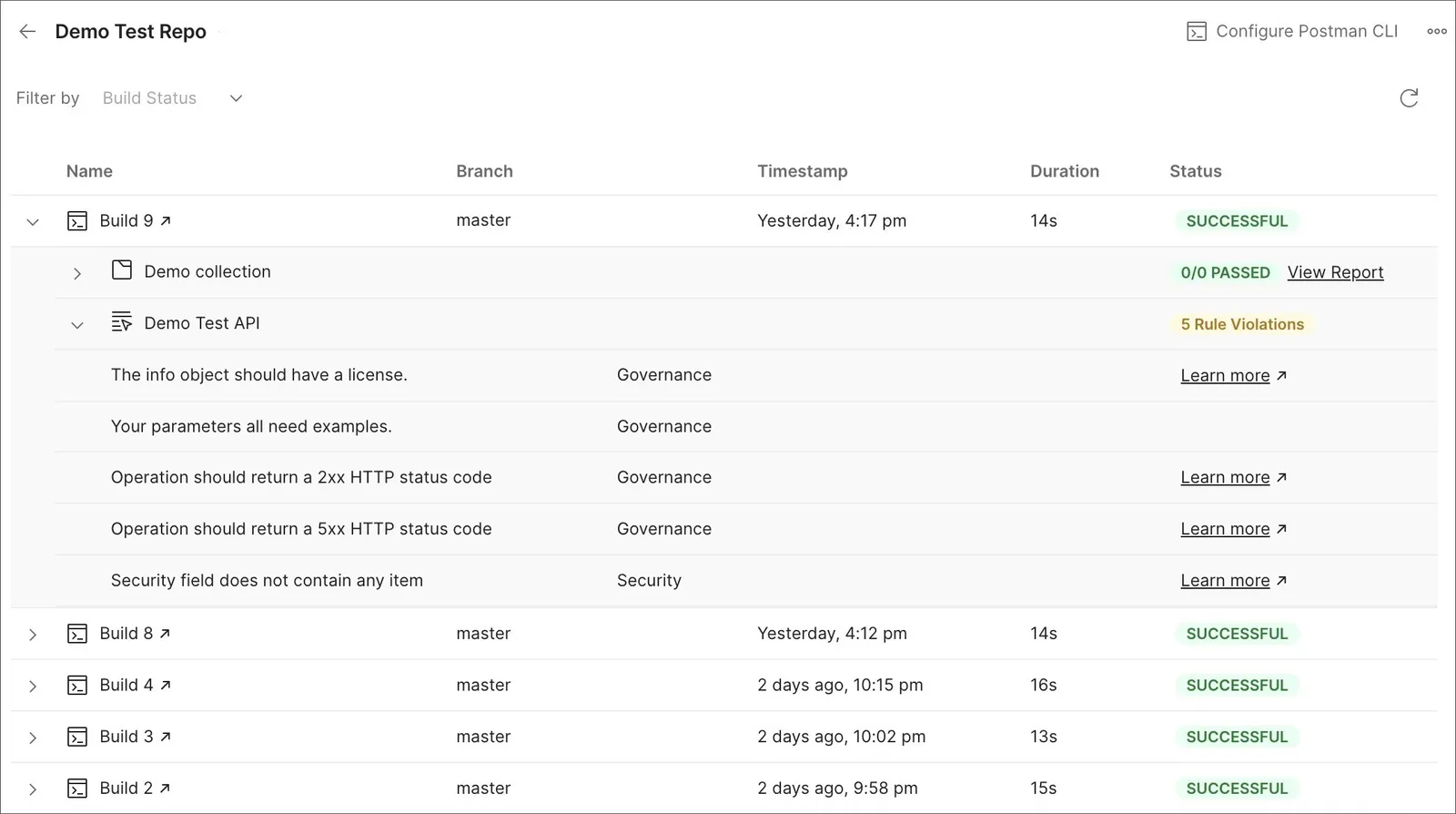The width and height of the screenshot is (1456, 814).
Task: Click the Build 9 terminal icon
Action: tap(77, 221)
